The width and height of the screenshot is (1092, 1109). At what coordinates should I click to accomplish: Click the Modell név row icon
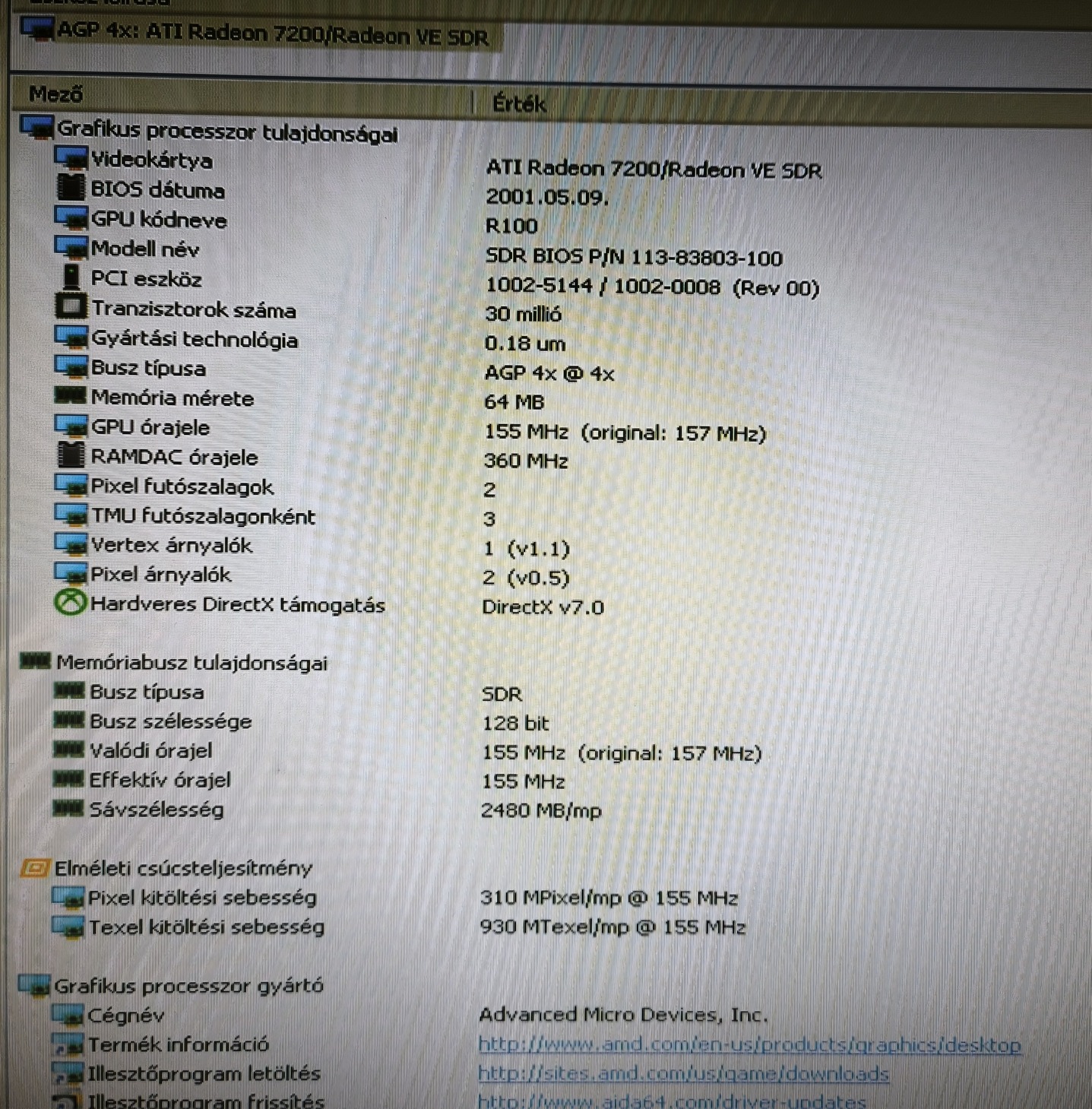pyautogui.click(x=71, y=247)
